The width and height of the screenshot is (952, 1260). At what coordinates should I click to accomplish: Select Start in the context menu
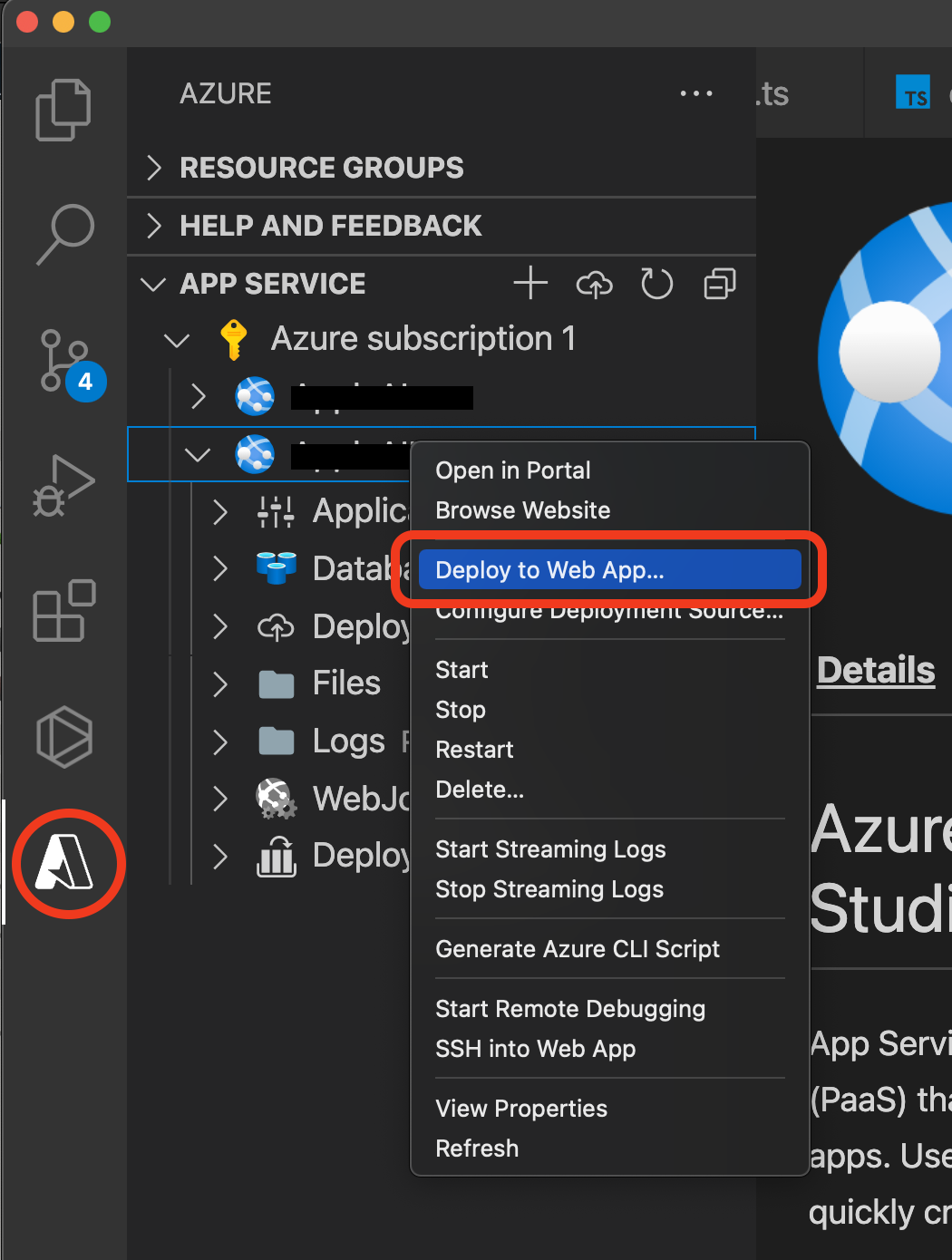coord(609,670)
